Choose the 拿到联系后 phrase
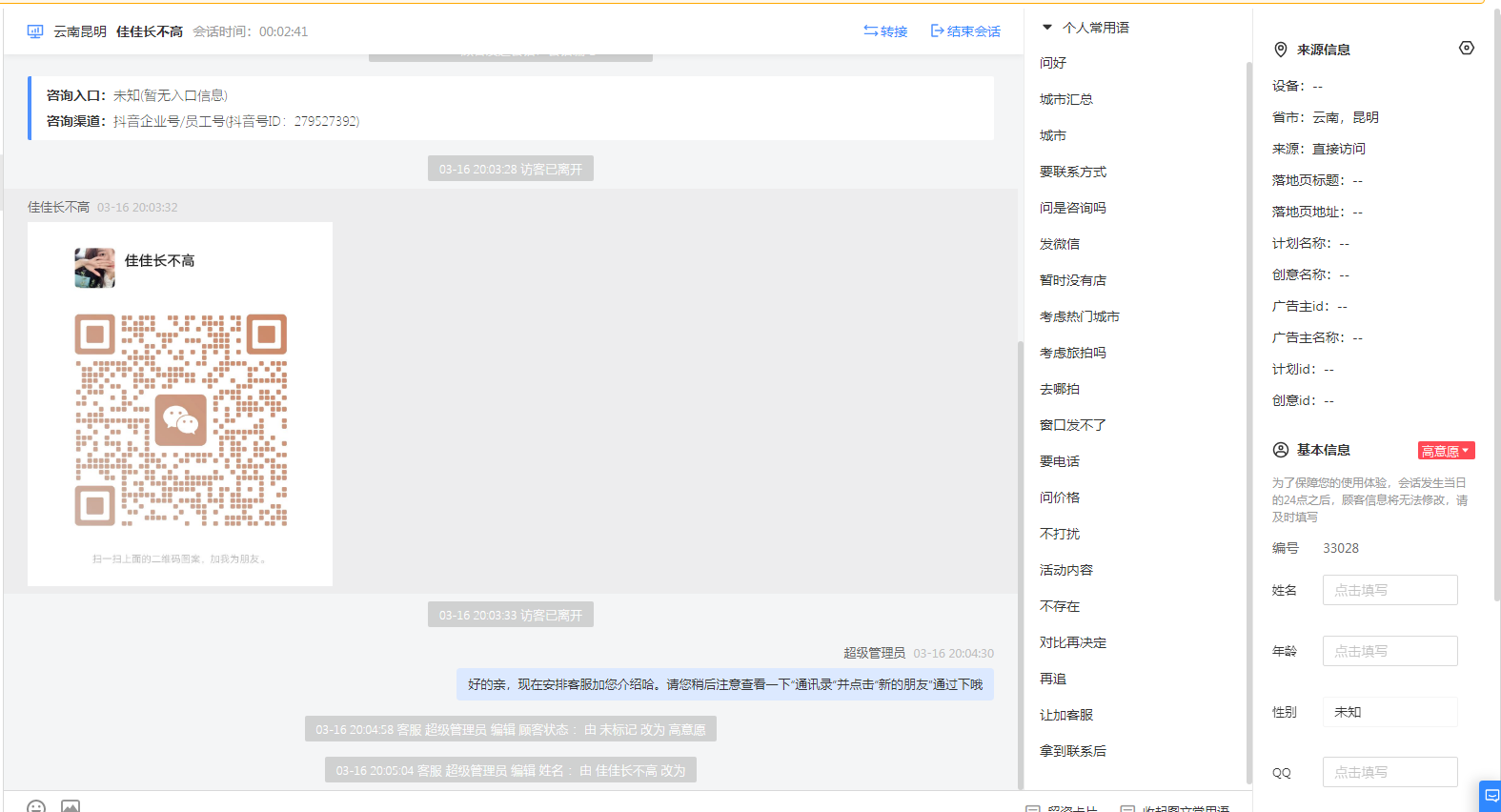The height and width of the screenshot is (812, 1501). click(x=1073, y=751)
